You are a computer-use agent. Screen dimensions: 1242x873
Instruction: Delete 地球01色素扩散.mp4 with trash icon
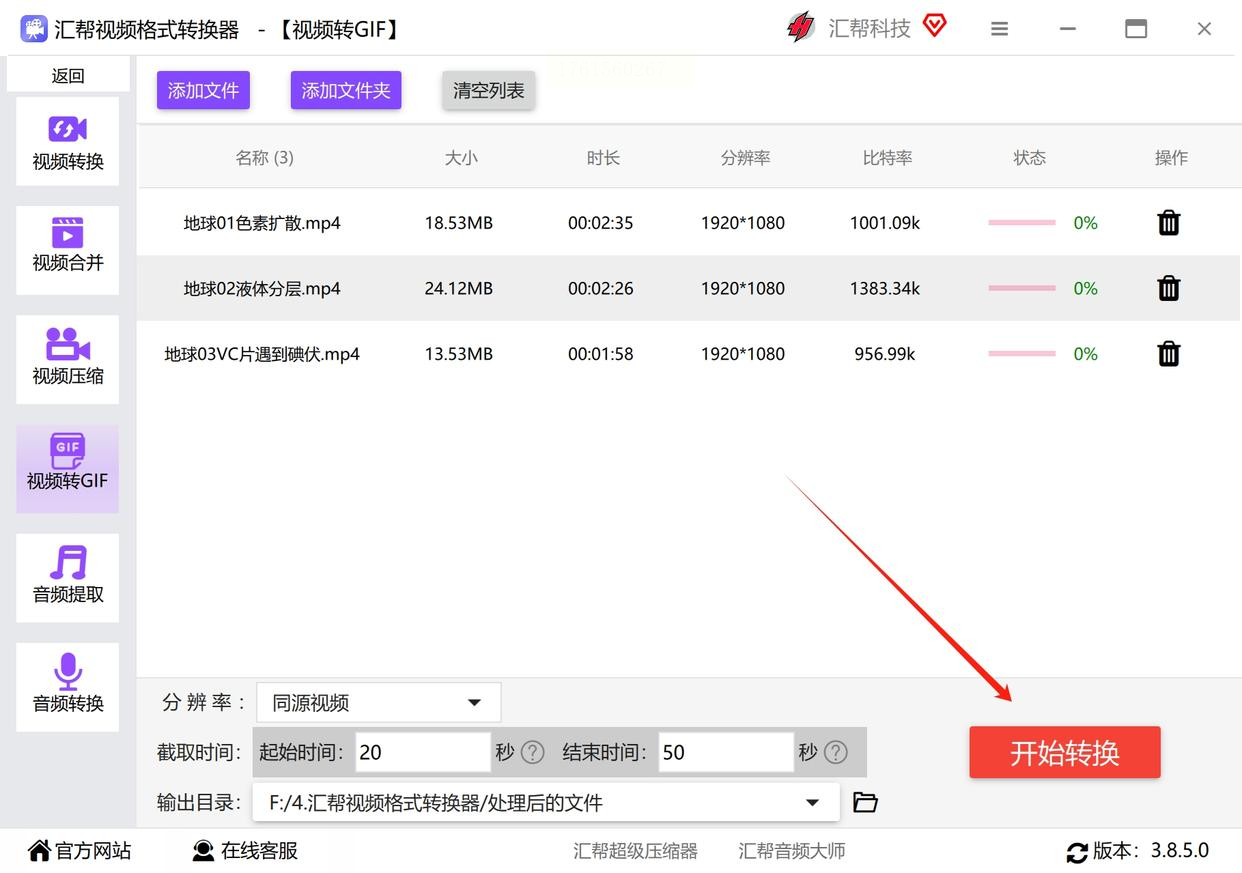click(1168, 223)
